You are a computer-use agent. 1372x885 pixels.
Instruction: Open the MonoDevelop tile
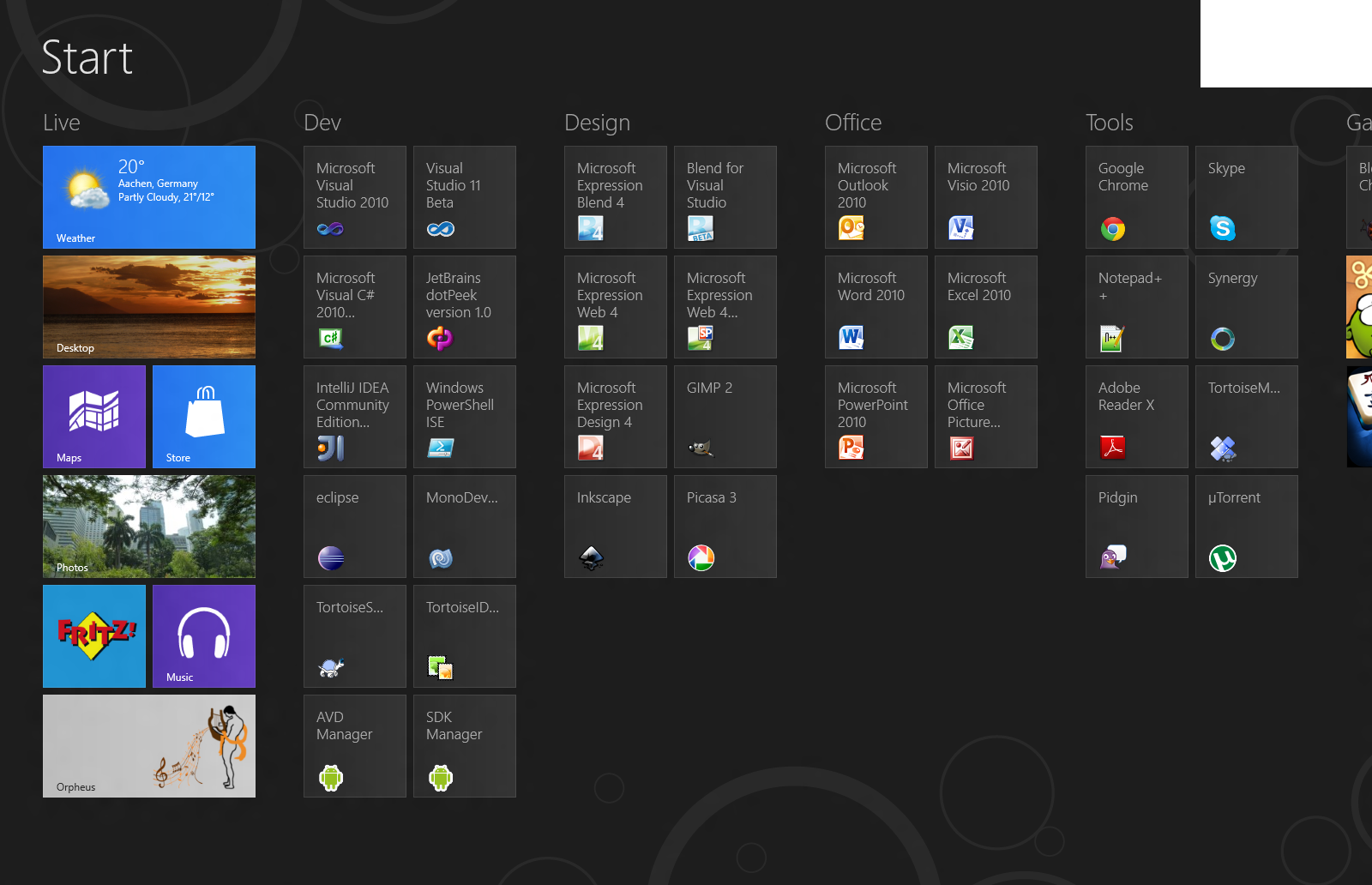[465, 527]
